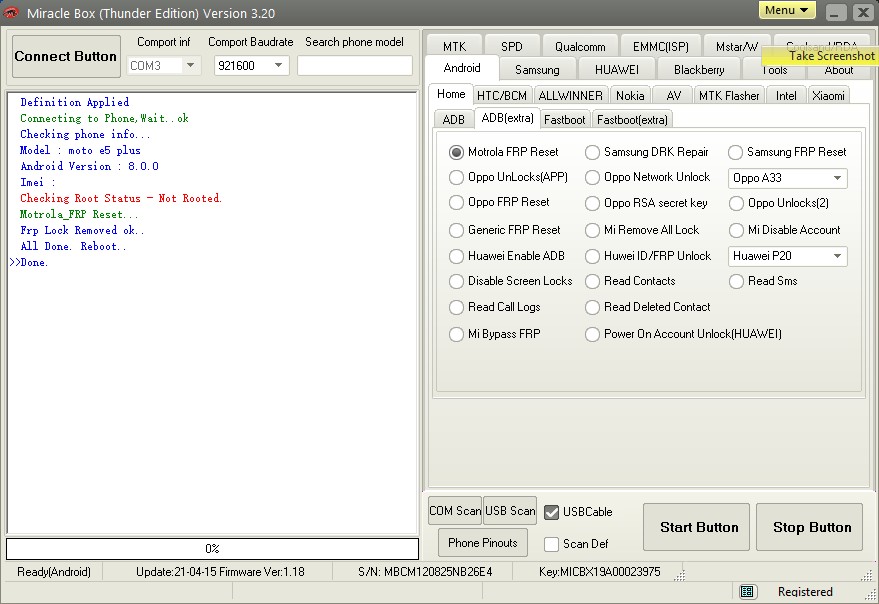
Task: Select Read Sms radio option
Action: (736, 281)
